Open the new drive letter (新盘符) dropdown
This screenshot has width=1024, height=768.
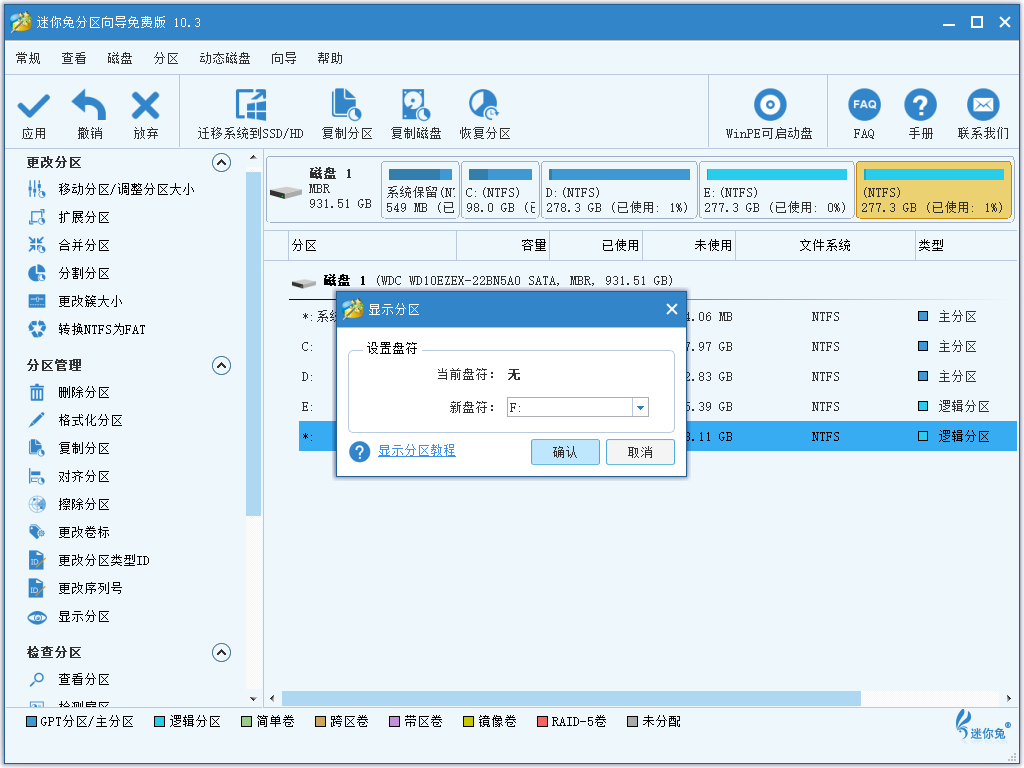(x=641, y=408)
